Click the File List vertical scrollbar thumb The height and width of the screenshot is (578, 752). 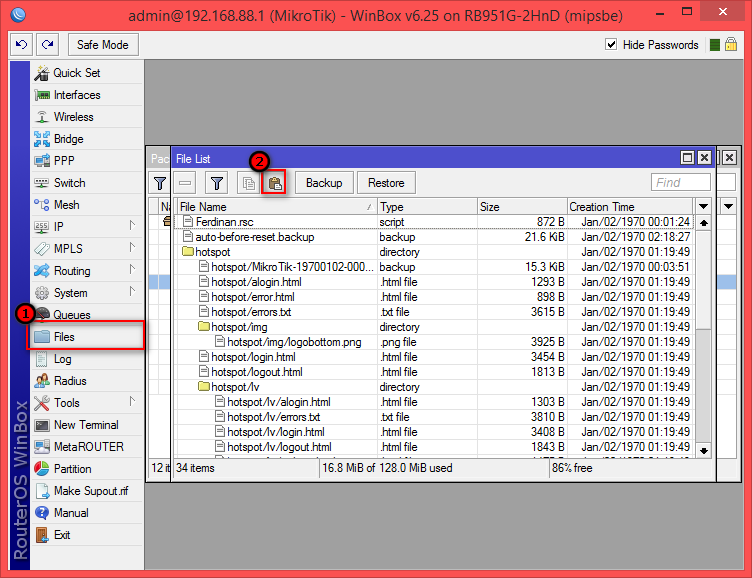(x=704, y=280)
